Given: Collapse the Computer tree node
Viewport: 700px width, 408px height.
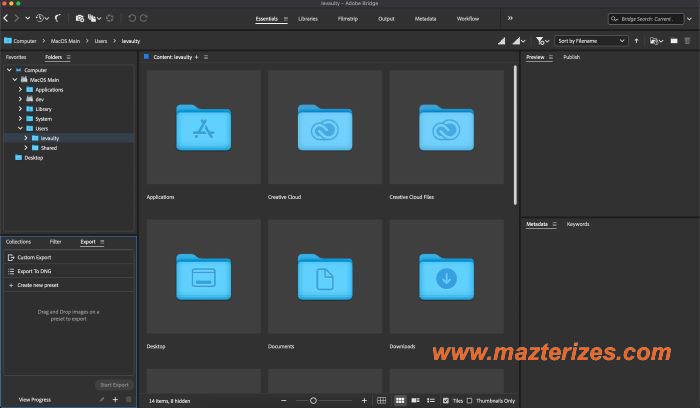Looking at the screenshot, I should coord(9,70).
